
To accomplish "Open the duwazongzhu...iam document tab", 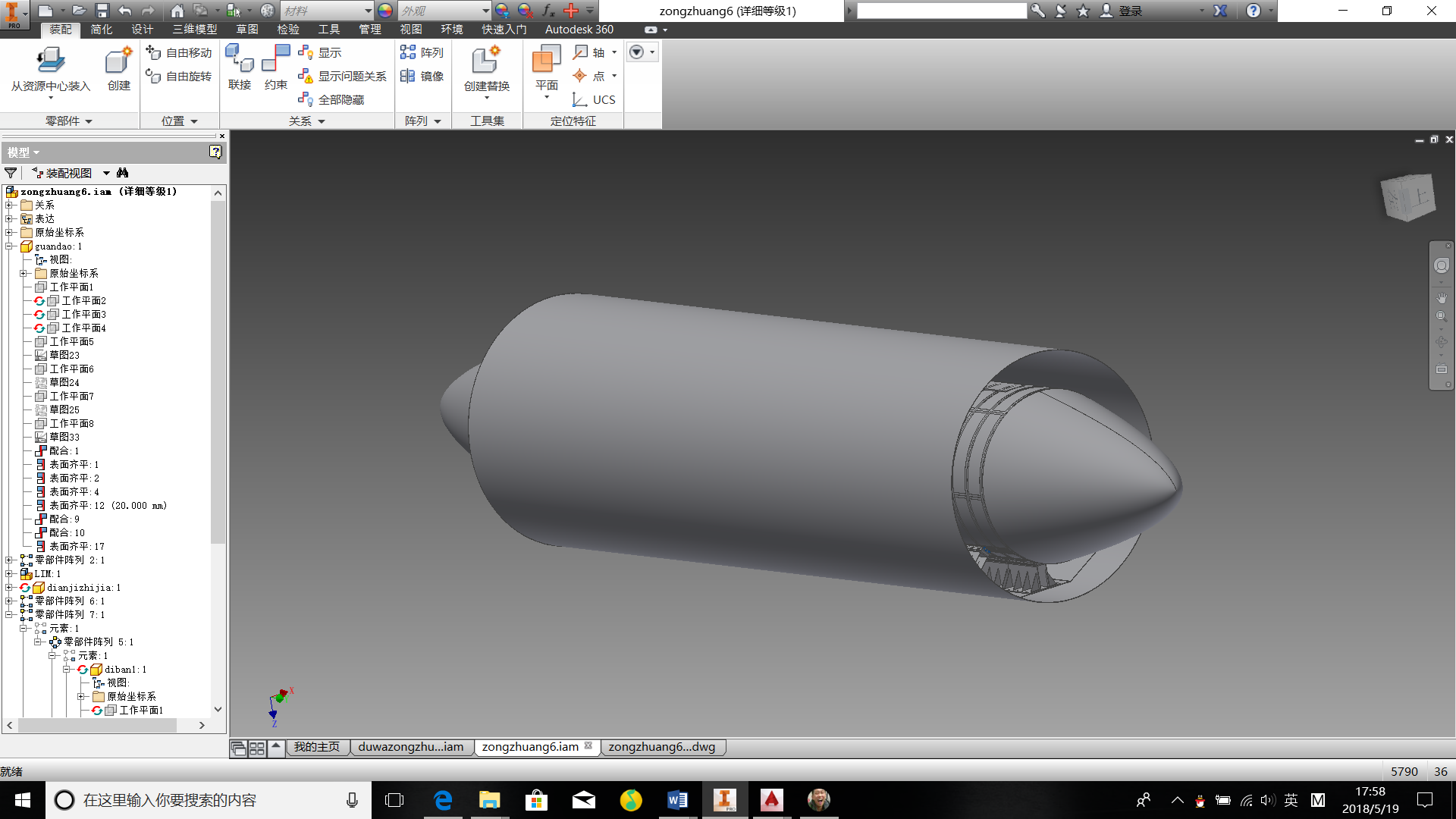I will 410,747.
